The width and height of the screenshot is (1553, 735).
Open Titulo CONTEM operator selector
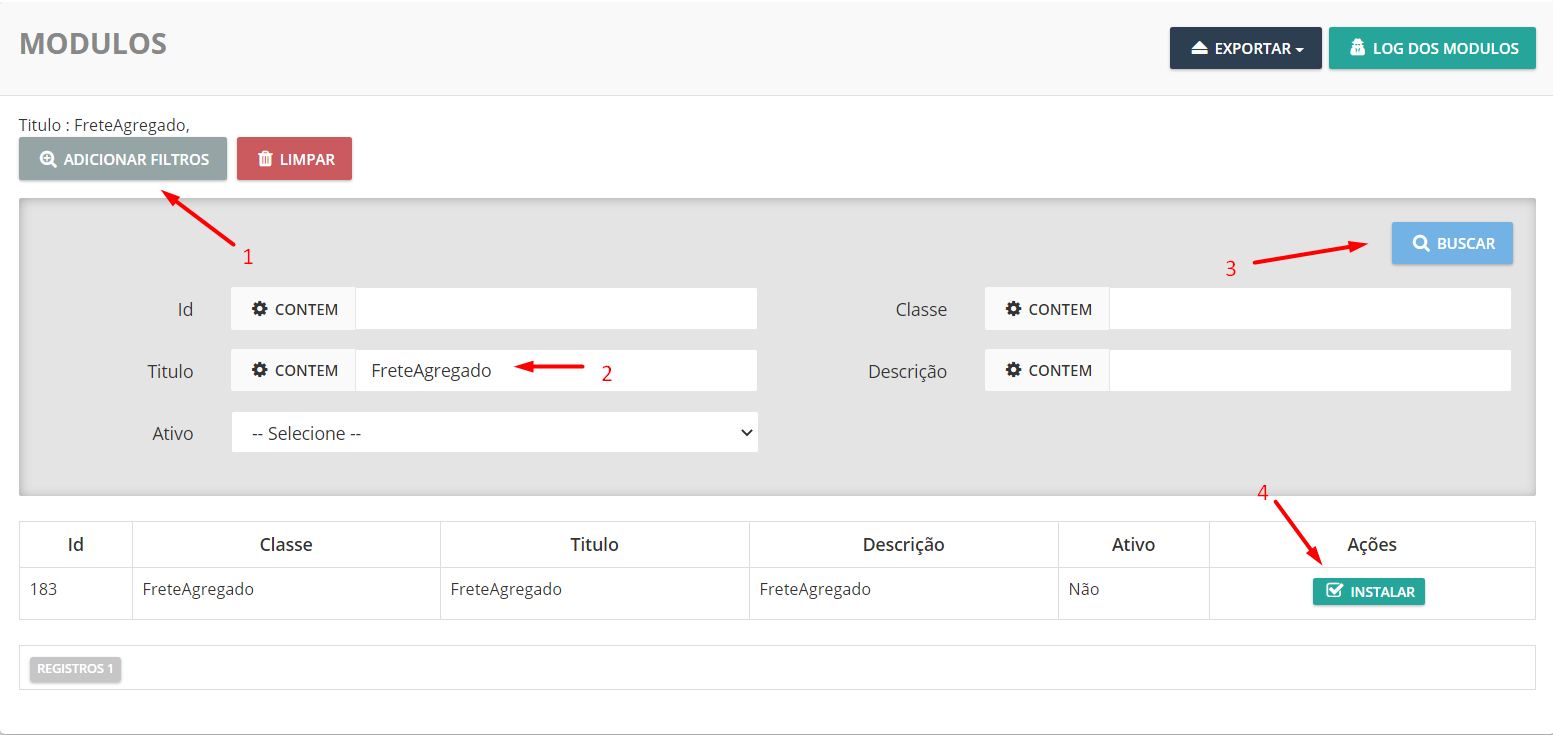tap(294, 370)
